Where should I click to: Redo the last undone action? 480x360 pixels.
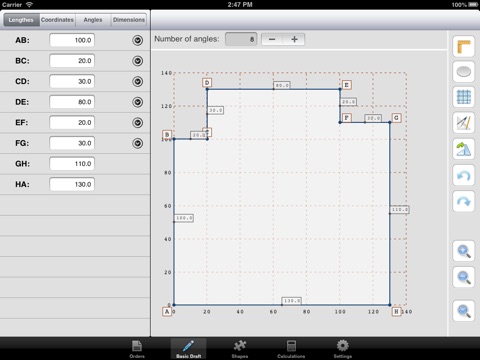coord(463,201)
